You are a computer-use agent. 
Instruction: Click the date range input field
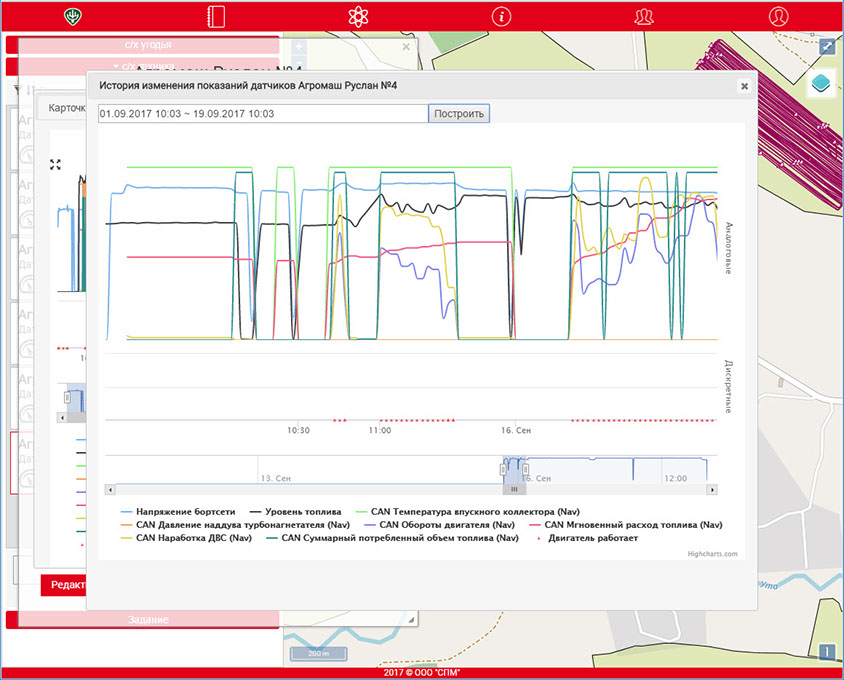(x=263, y=114)
